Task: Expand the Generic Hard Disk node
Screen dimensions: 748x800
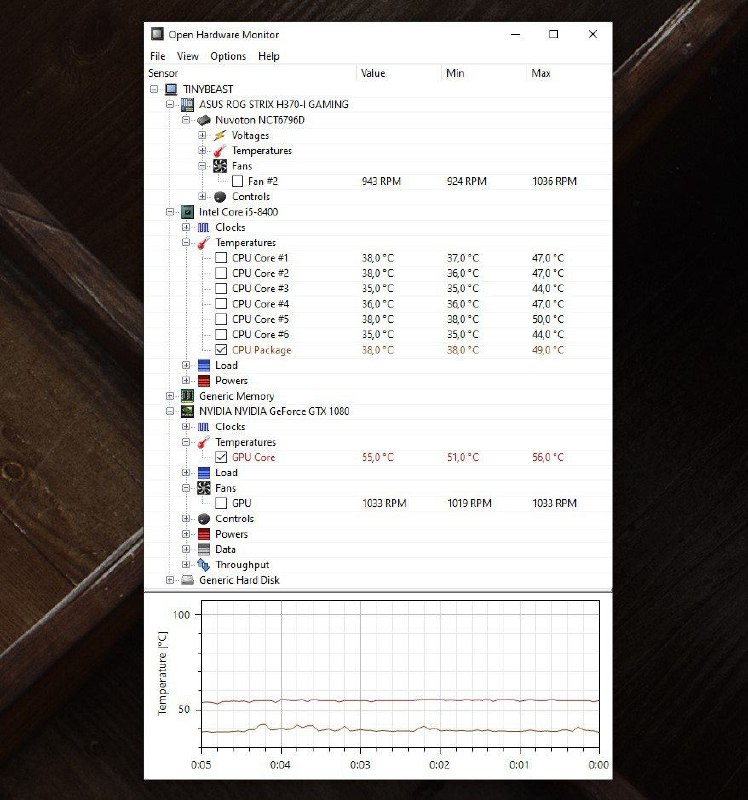Action: coord(170,580)
